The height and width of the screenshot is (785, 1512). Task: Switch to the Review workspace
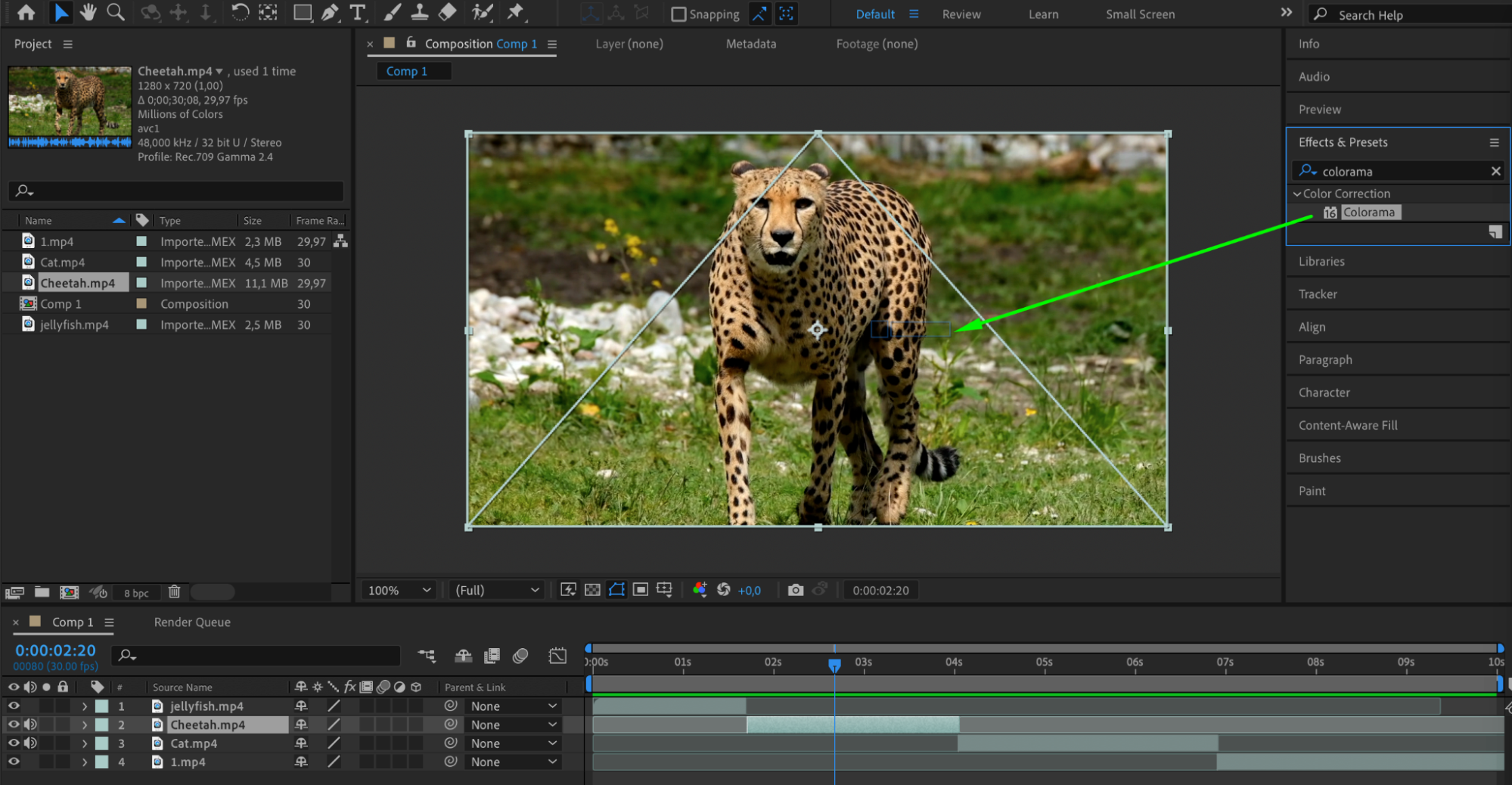click(x=961, y=14)
